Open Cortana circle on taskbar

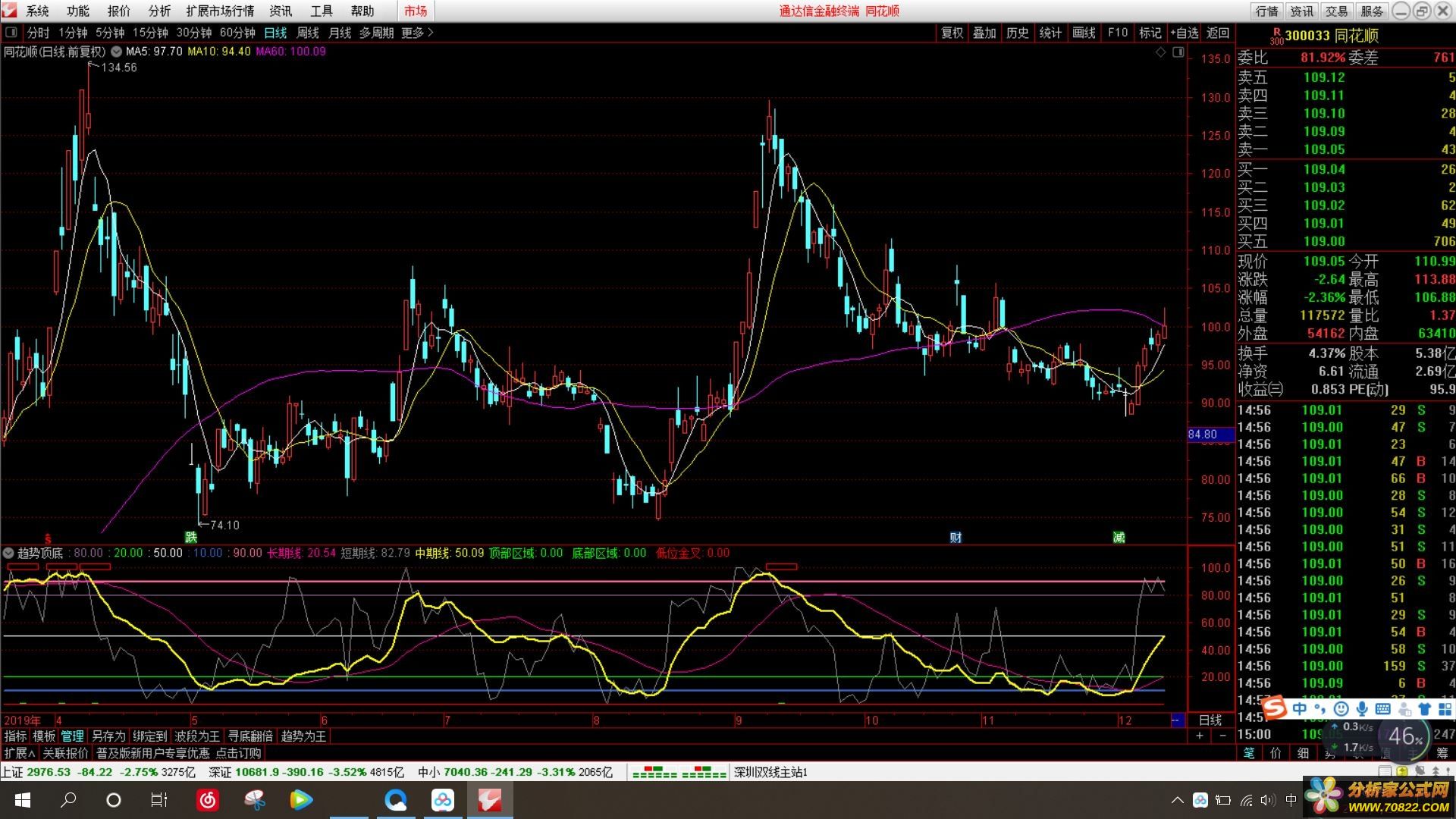pos(114,800)
